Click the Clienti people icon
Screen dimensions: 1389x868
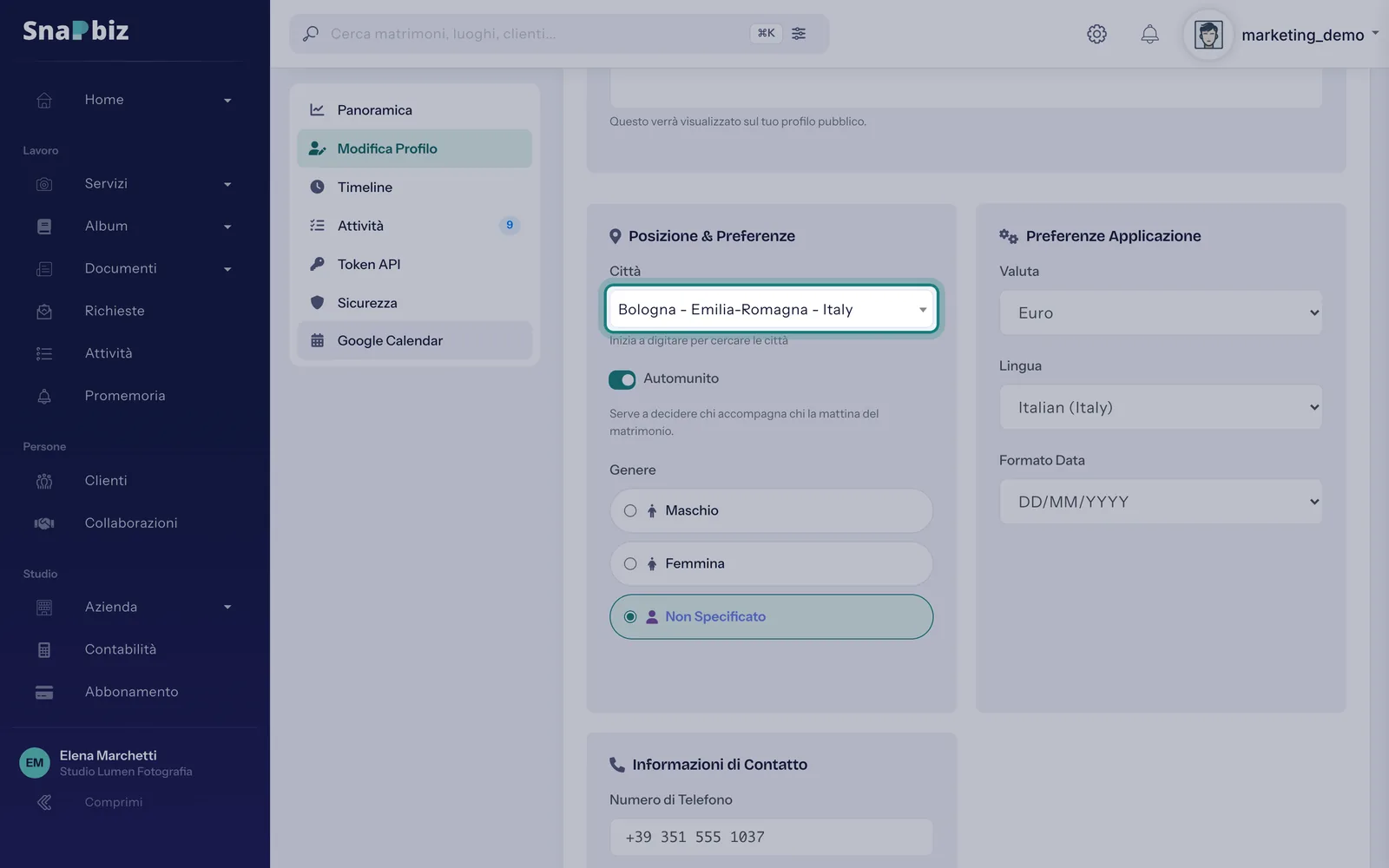[44, 481]
